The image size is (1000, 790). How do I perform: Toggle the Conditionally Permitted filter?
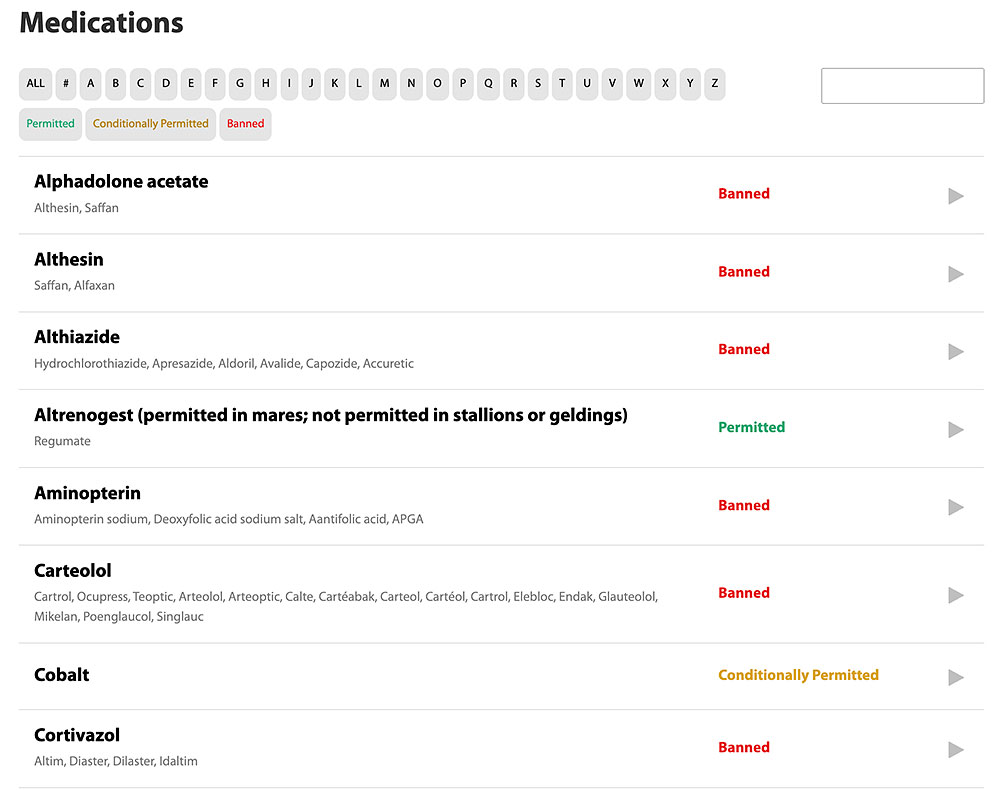(151, 124)
